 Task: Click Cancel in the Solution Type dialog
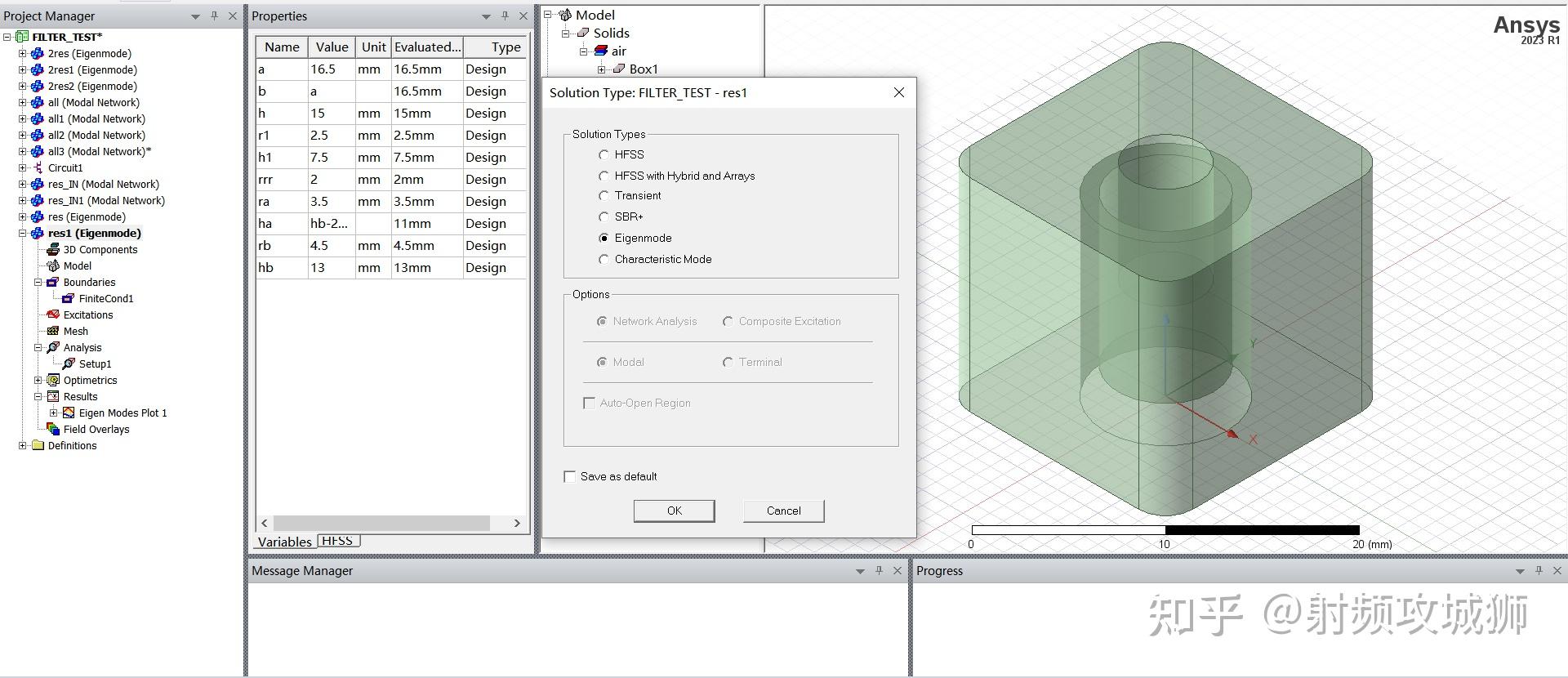coord(783,511)
